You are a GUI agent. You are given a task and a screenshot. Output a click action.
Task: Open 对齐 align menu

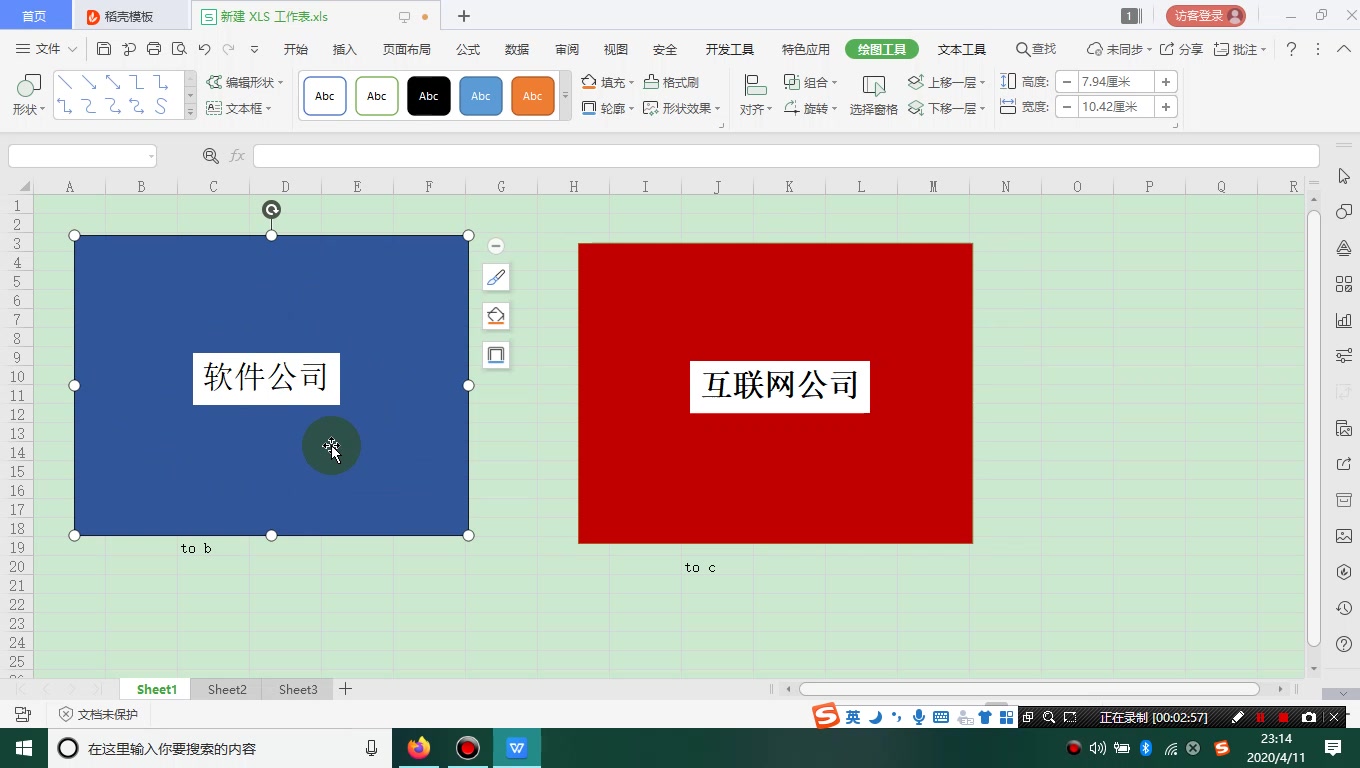pyautogui.click(x=755, y=96)
